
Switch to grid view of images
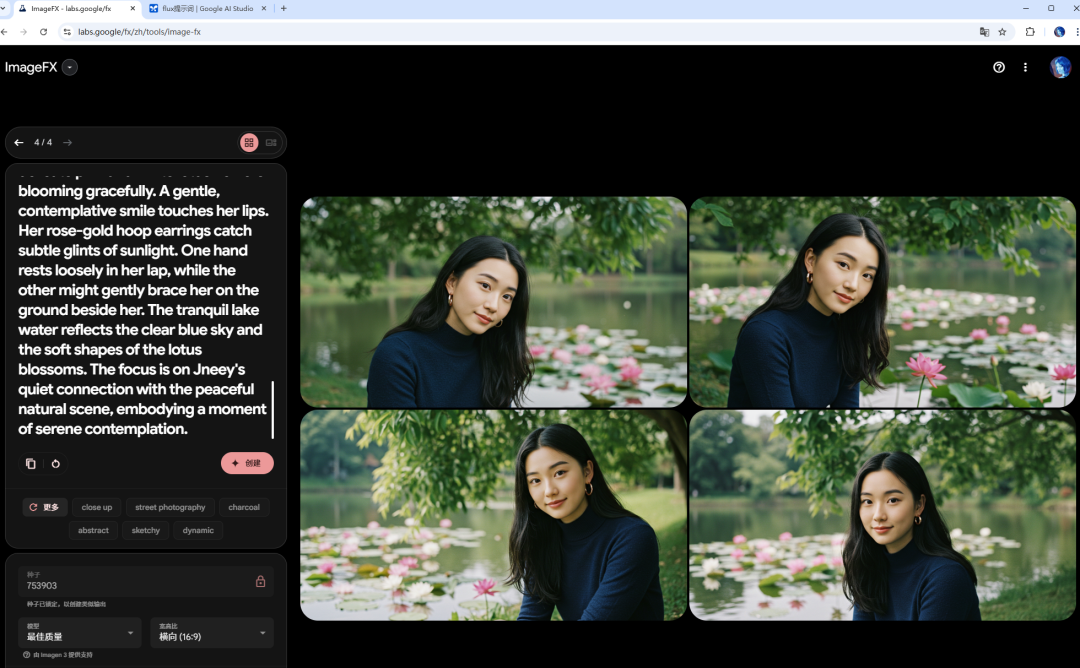click(x=249, y=143)
